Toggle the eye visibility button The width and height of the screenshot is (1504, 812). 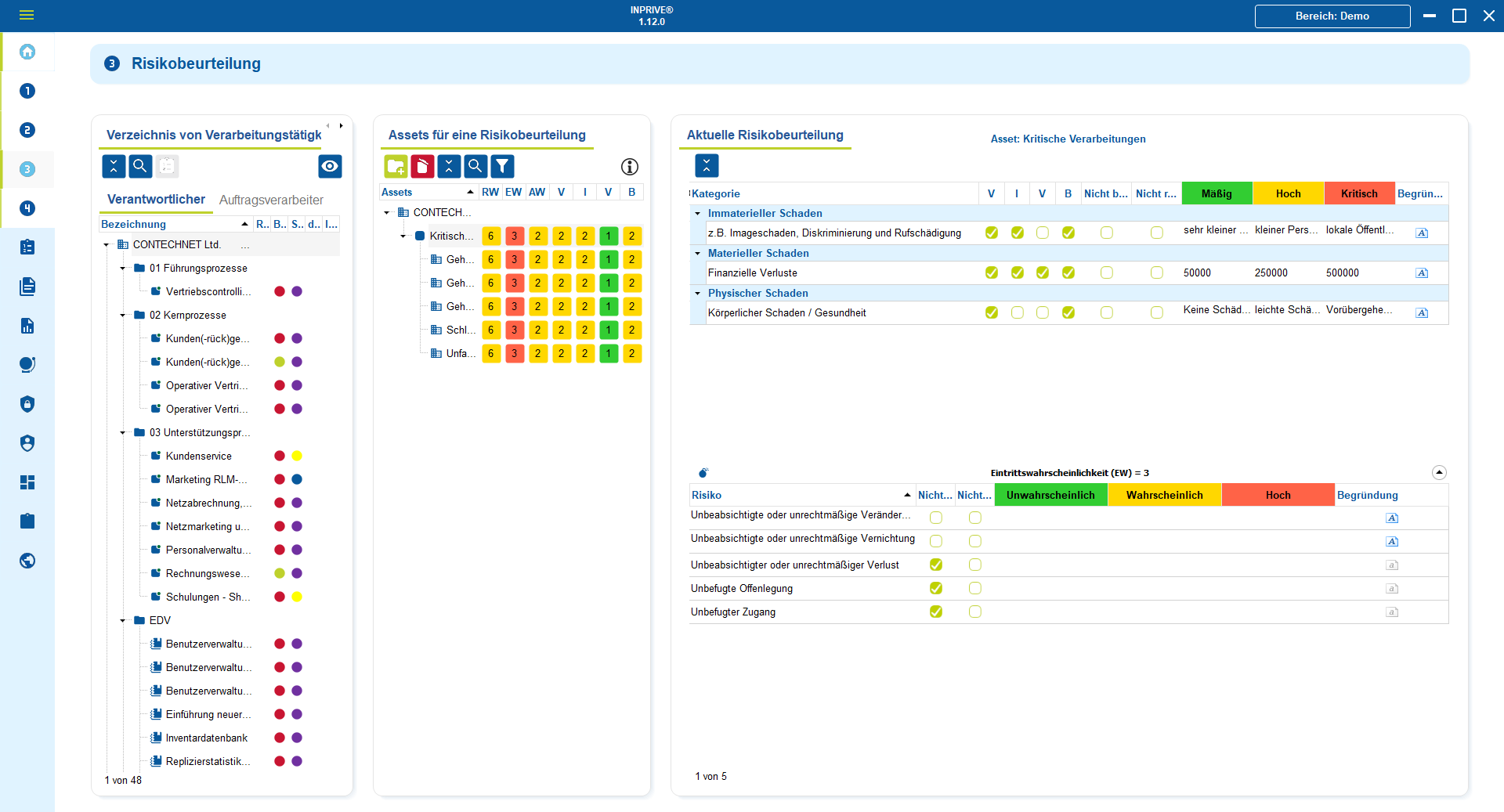tap(330, 166)
